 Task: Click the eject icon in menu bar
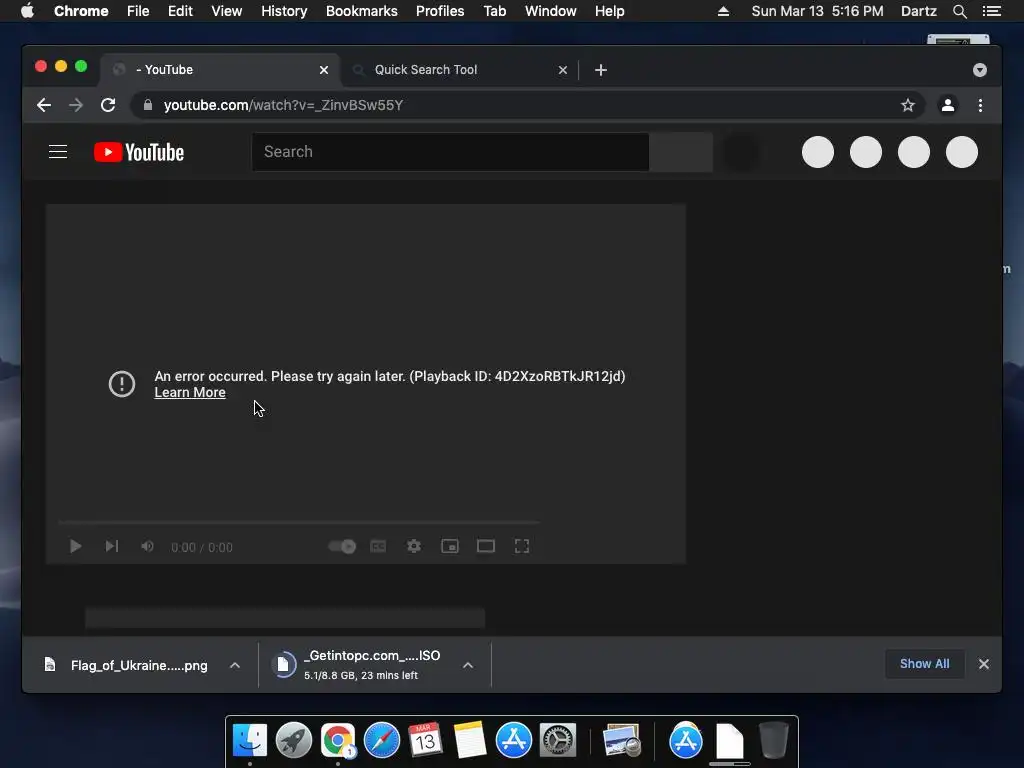(723, 11)
